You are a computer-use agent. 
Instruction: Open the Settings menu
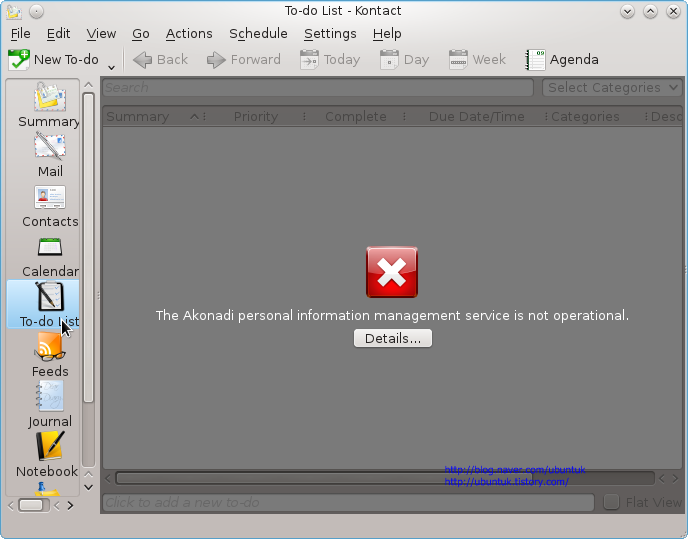pos(330,34)
